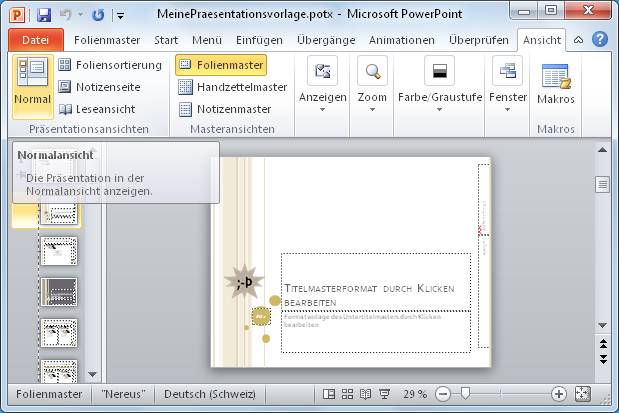Click the vertical scrollbar thumb
Screen dimensions: 619x413
602,184
